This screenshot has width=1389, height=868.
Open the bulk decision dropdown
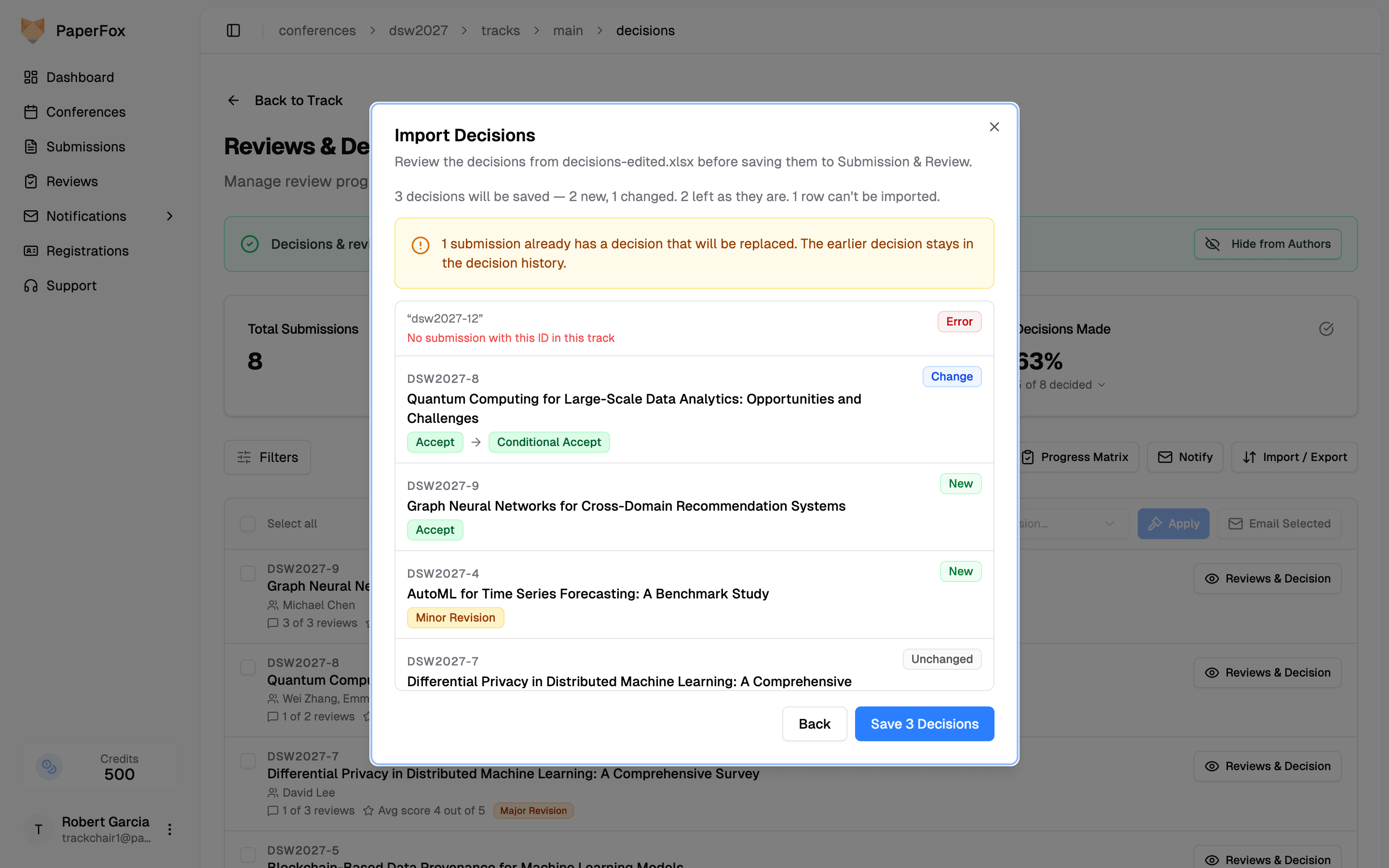click(1072, 524)
